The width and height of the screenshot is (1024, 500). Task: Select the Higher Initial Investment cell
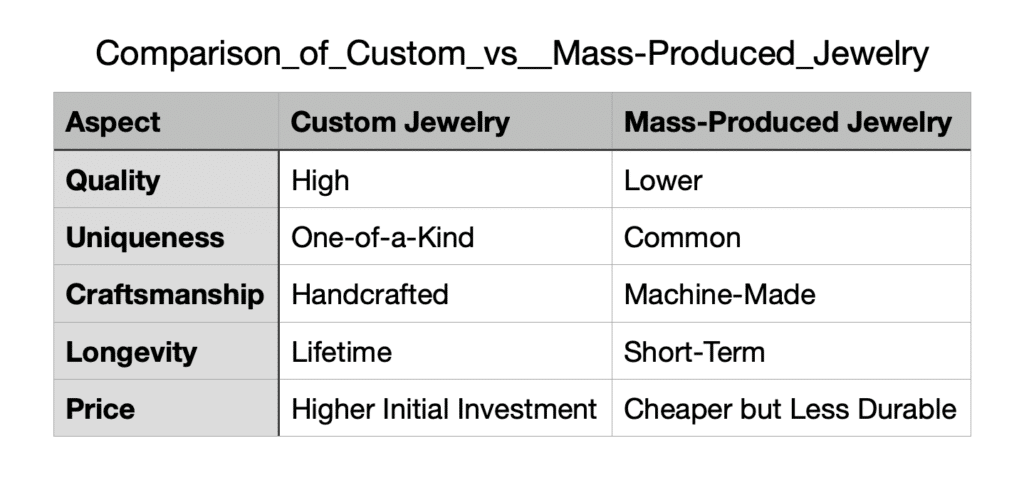pyautogui.click(x=445, y=408)
